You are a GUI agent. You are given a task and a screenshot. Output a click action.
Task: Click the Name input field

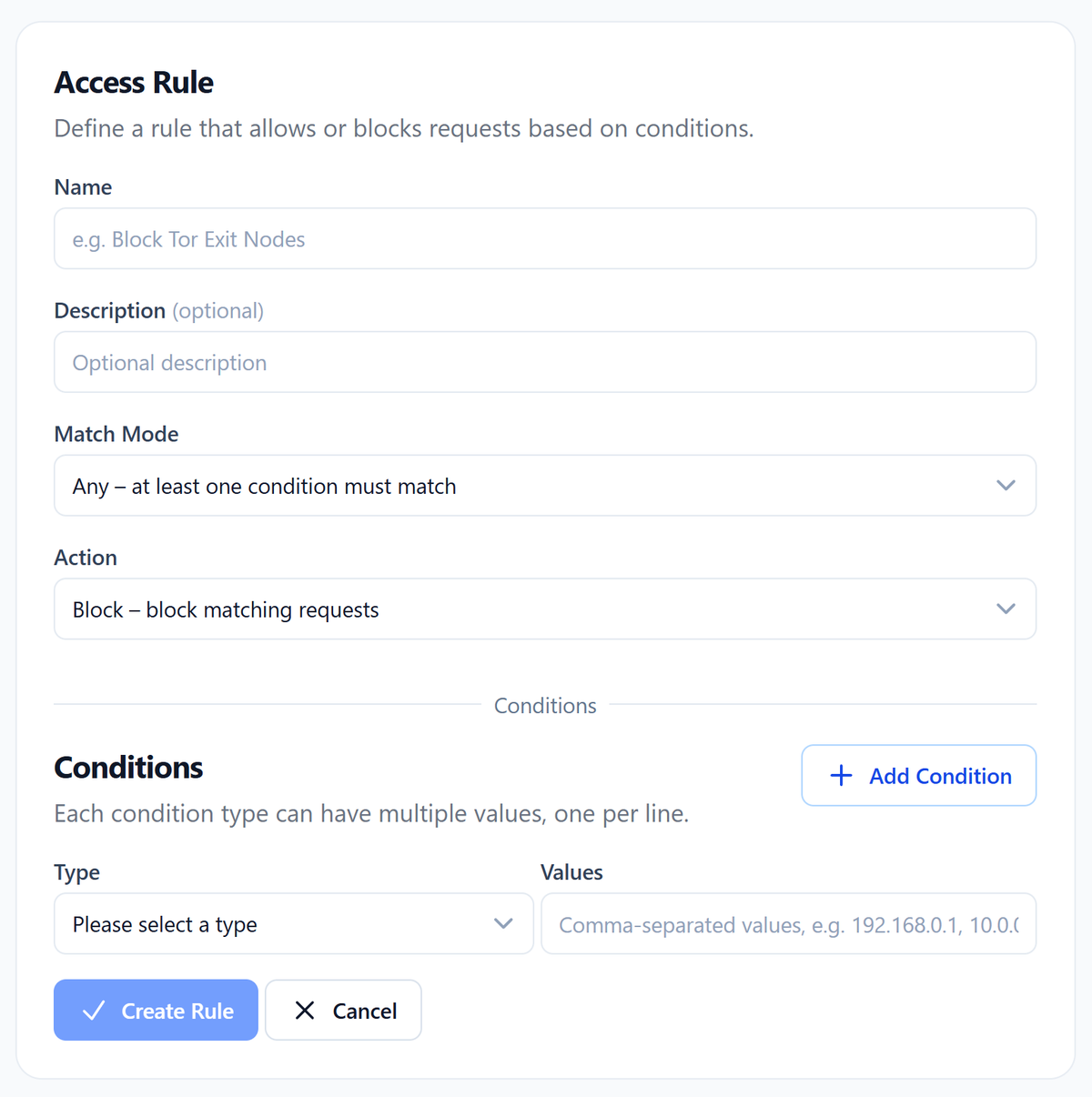tap(545, 238)
